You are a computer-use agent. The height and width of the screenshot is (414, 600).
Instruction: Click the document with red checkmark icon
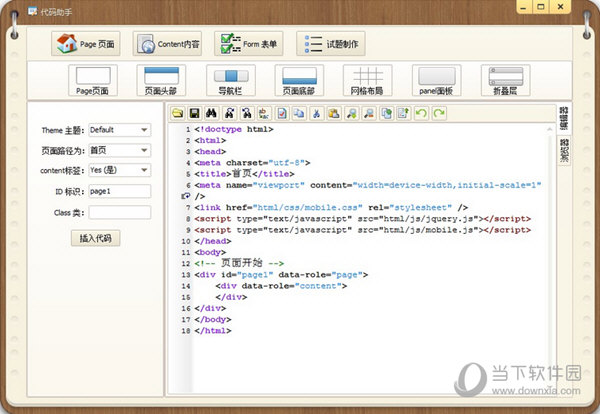[282, 113]
